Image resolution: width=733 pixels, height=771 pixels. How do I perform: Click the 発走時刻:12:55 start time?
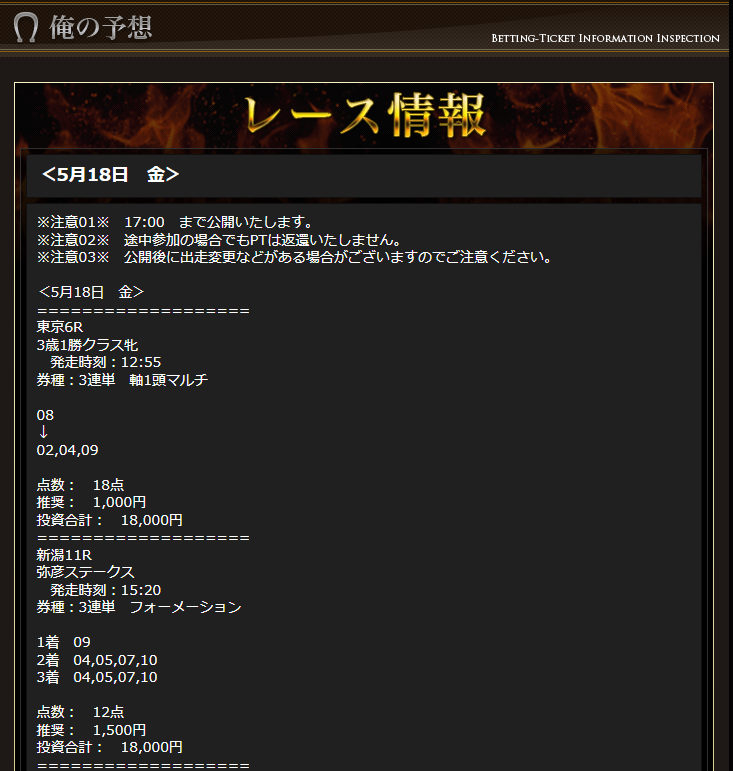[105, 362]
